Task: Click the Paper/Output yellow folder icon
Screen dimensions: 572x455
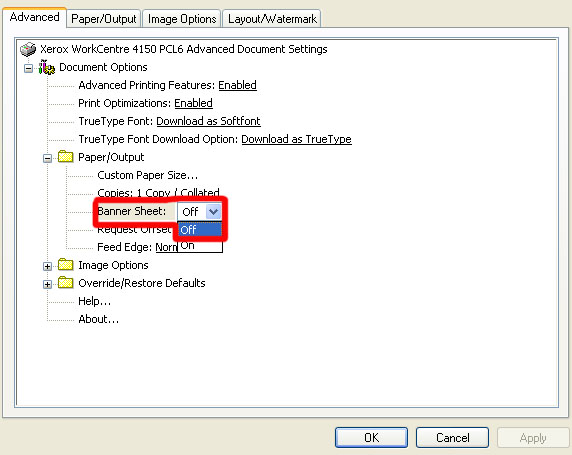Action: (66, 157)
